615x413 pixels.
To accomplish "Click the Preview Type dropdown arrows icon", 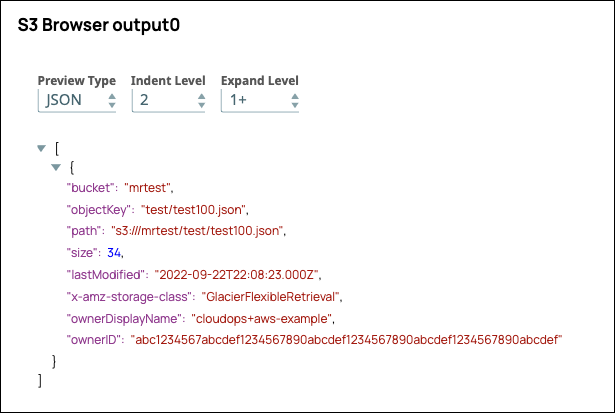I will click(111, 101).
